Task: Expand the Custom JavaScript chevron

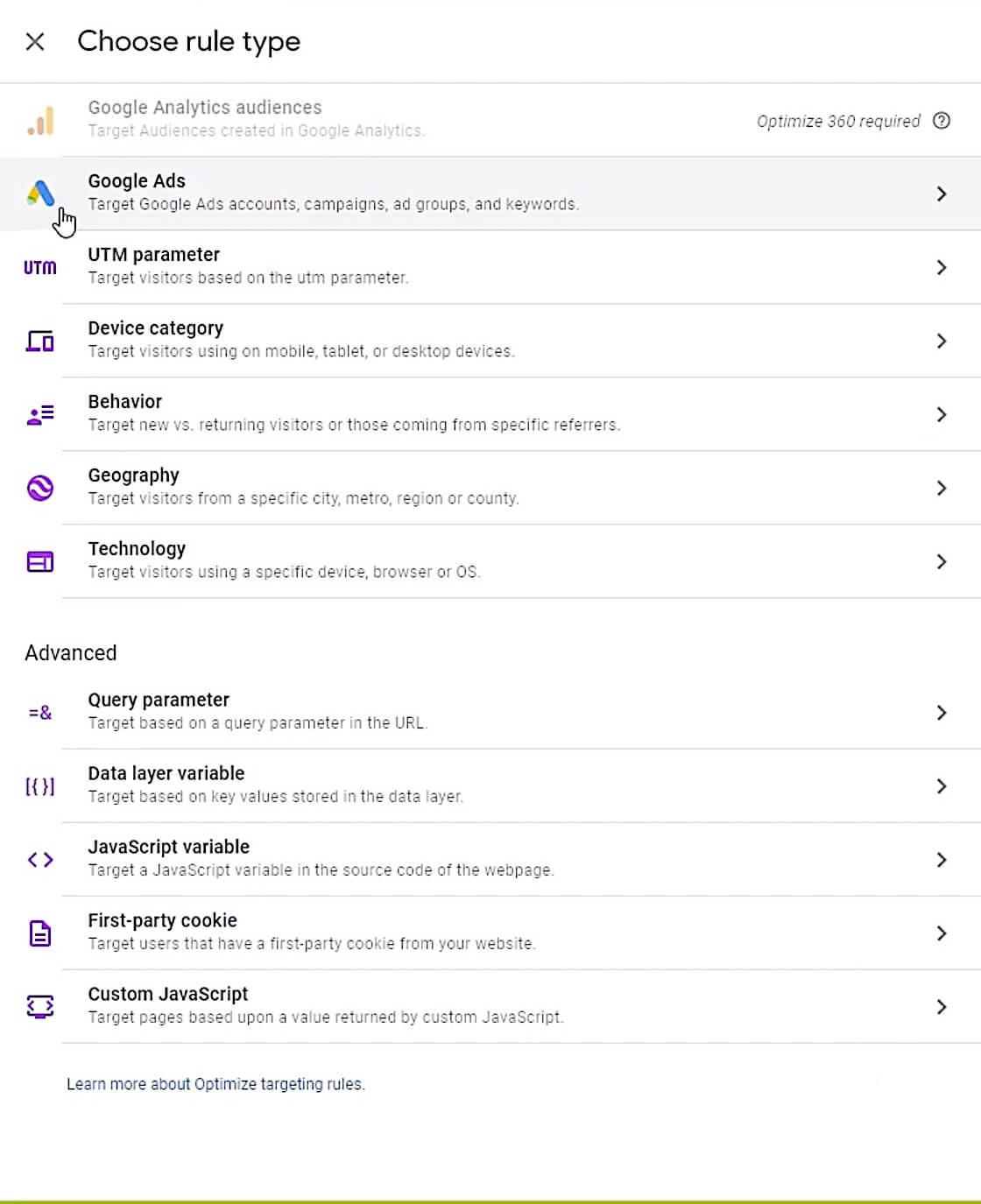Action: pos(942,1007)
